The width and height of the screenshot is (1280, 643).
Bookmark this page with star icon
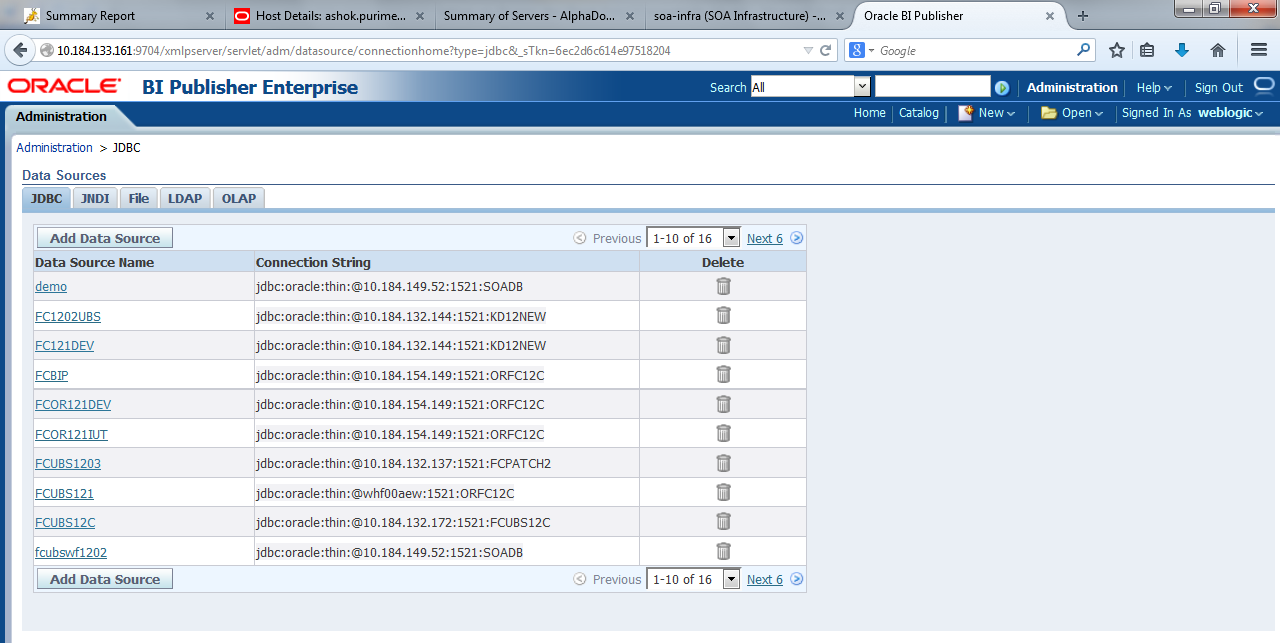point(1117,50)
